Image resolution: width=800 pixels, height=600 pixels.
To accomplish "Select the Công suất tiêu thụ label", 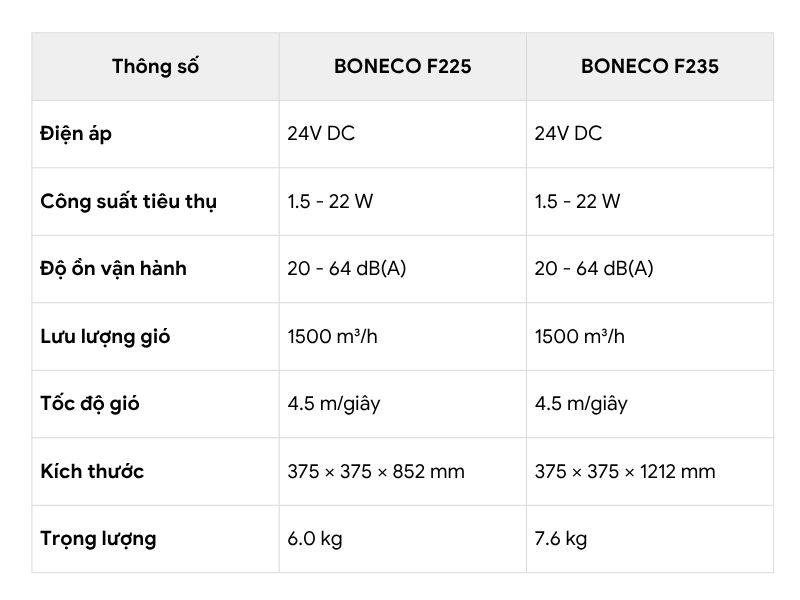I will 129,201.
